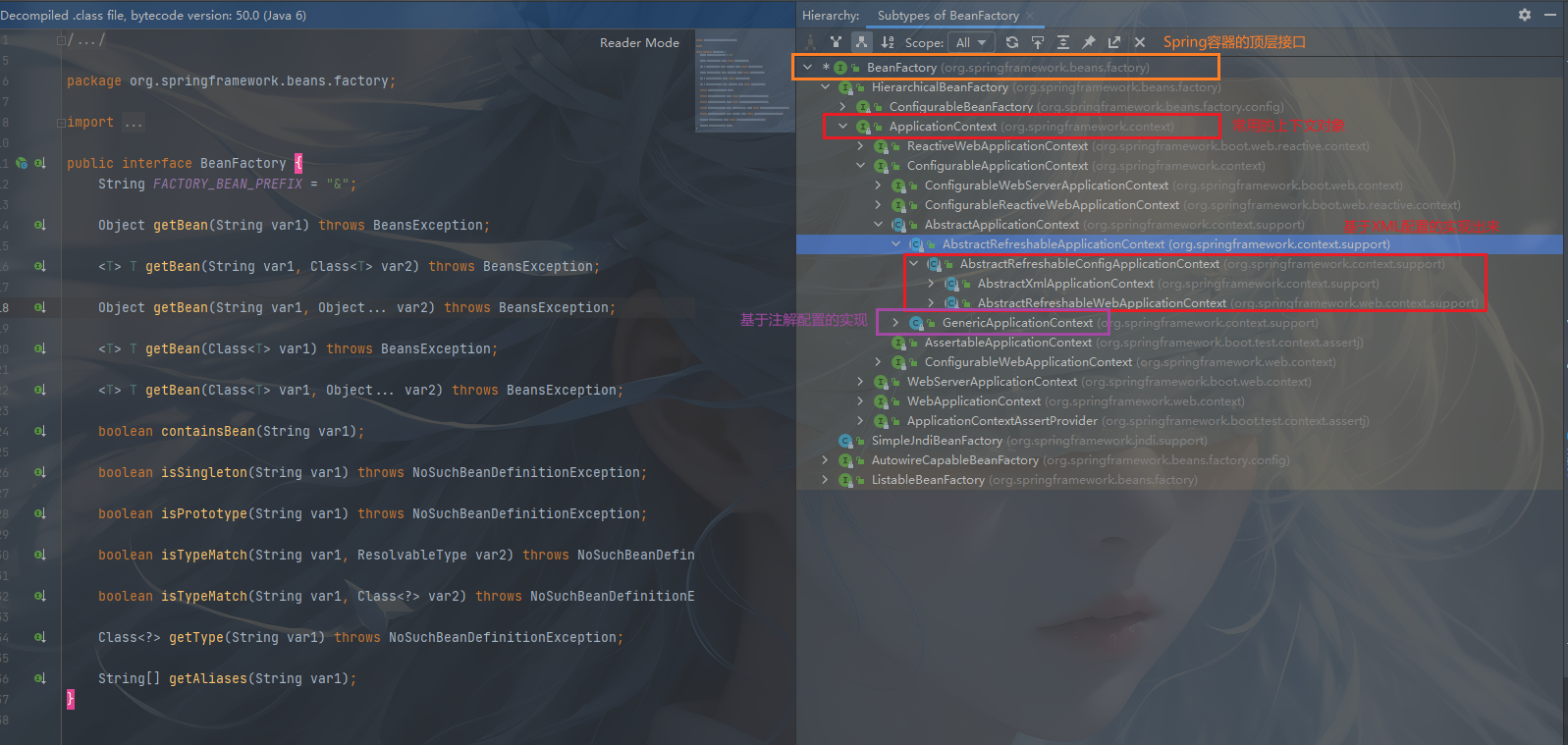Expand the folded import section
1568x745 pixels.
(61, 123)
